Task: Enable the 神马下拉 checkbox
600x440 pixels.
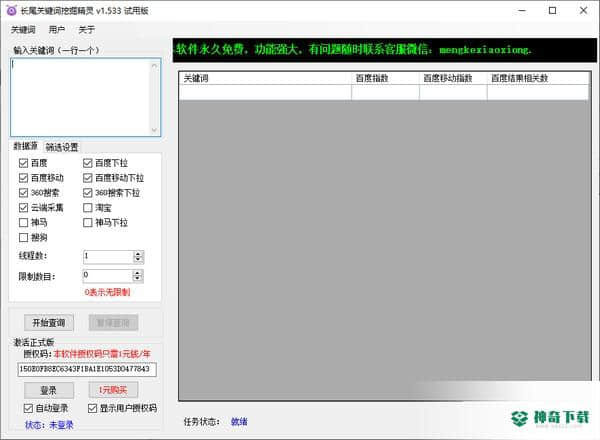Action: pyautogui.click(x=88, y=222)
